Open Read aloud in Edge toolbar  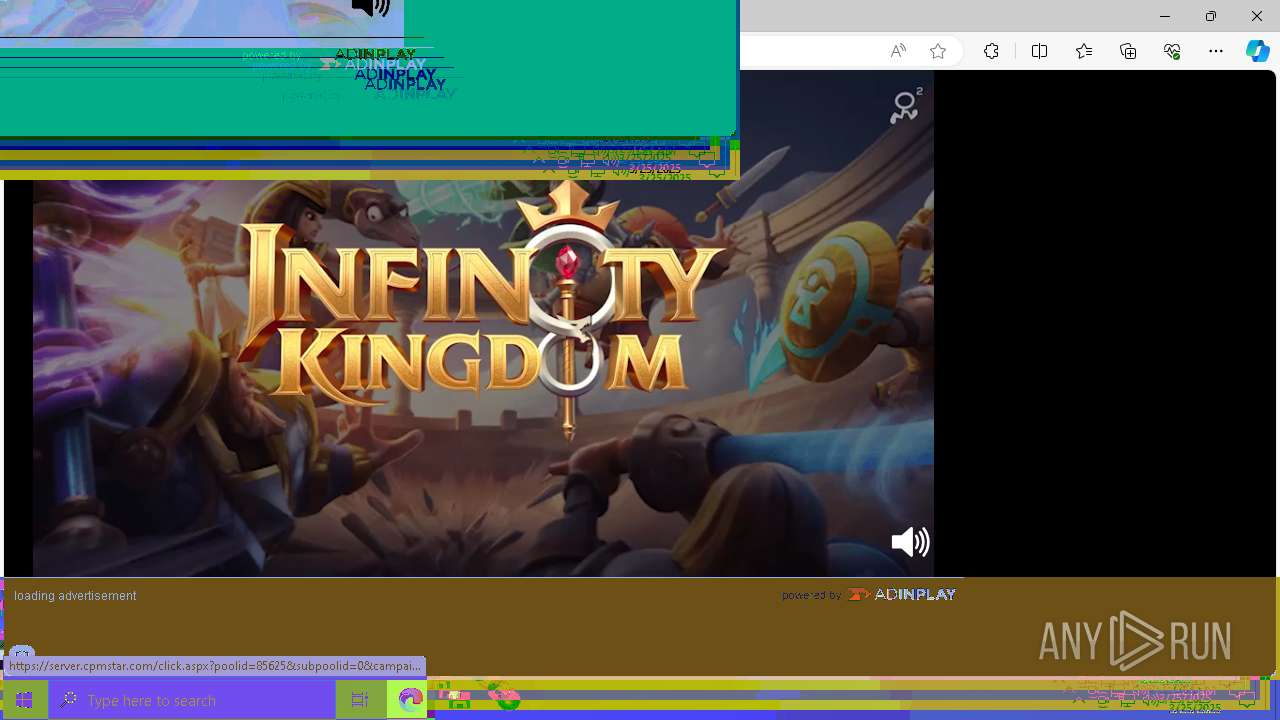(x=898, y=51)
